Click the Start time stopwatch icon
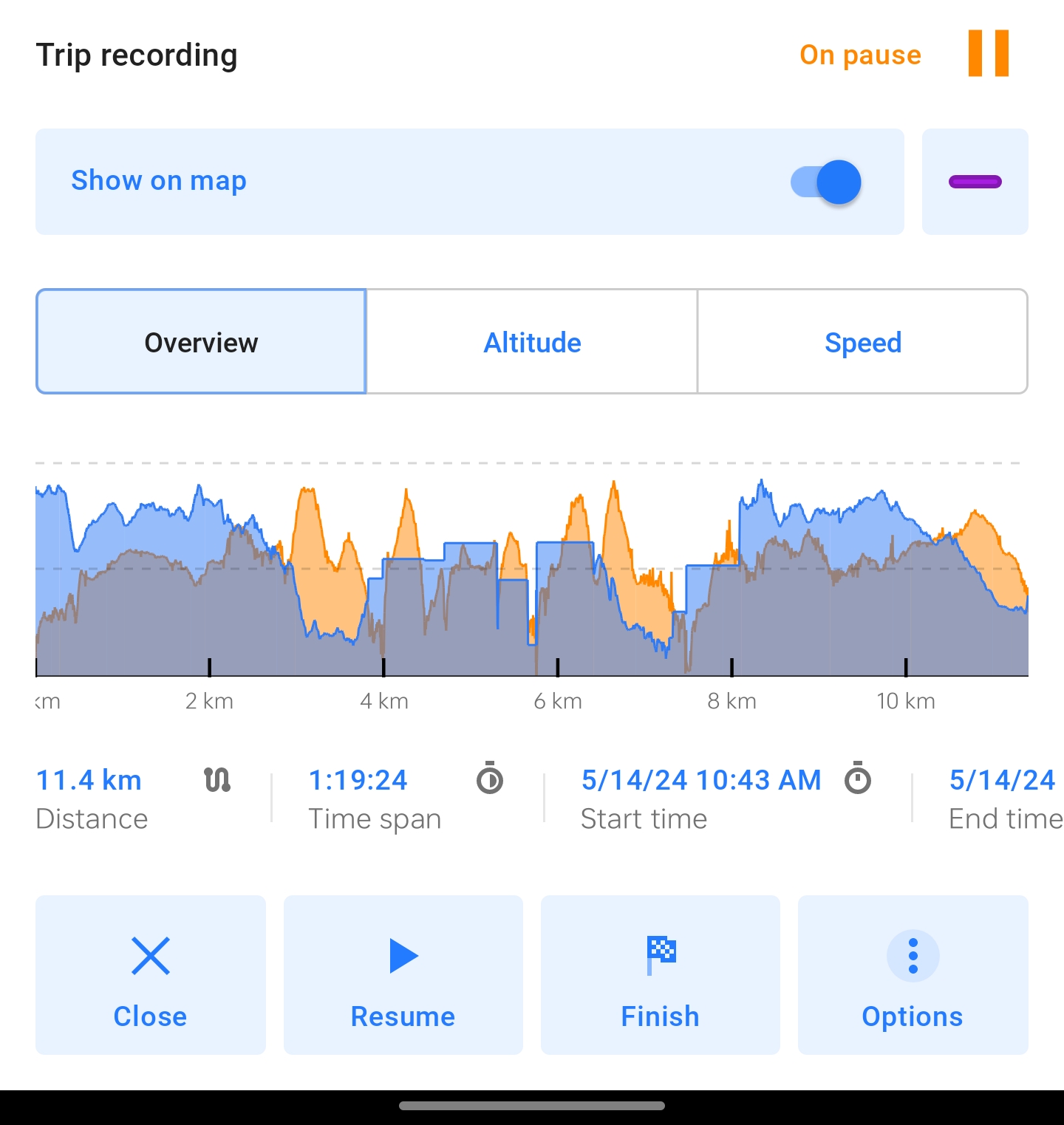The width and height of the screenshot is (1064, 1125). click(857, 779)
